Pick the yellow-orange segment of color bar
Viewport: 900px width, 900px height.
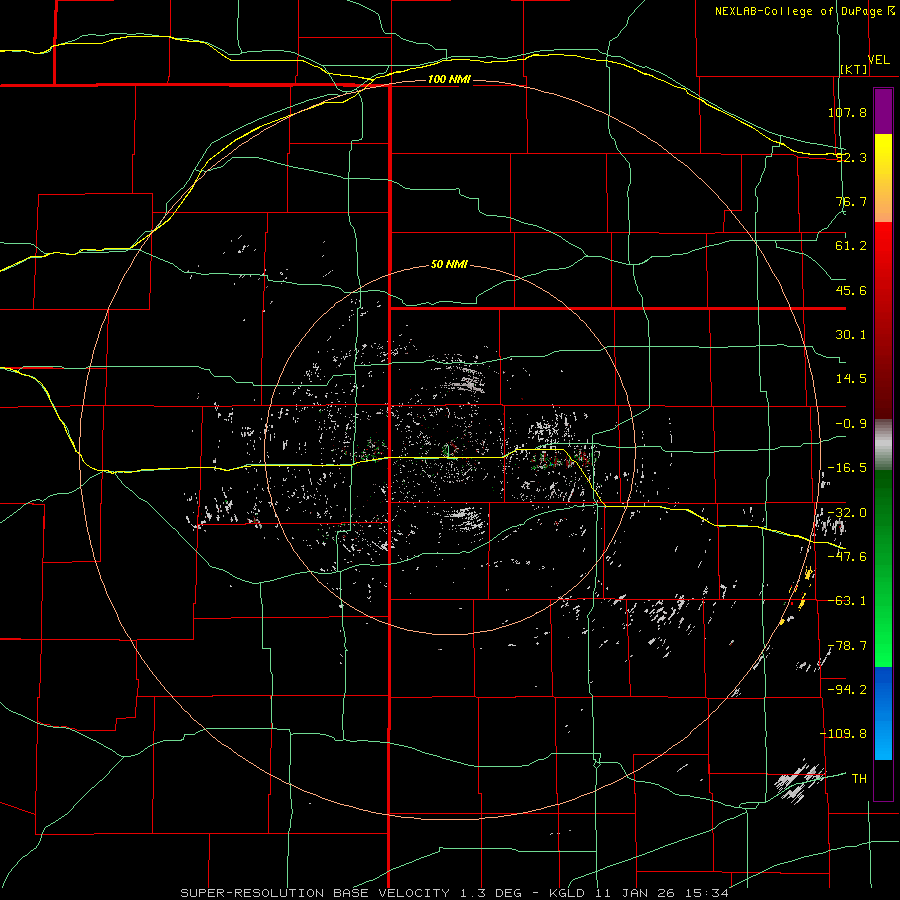tap(883, 178)
